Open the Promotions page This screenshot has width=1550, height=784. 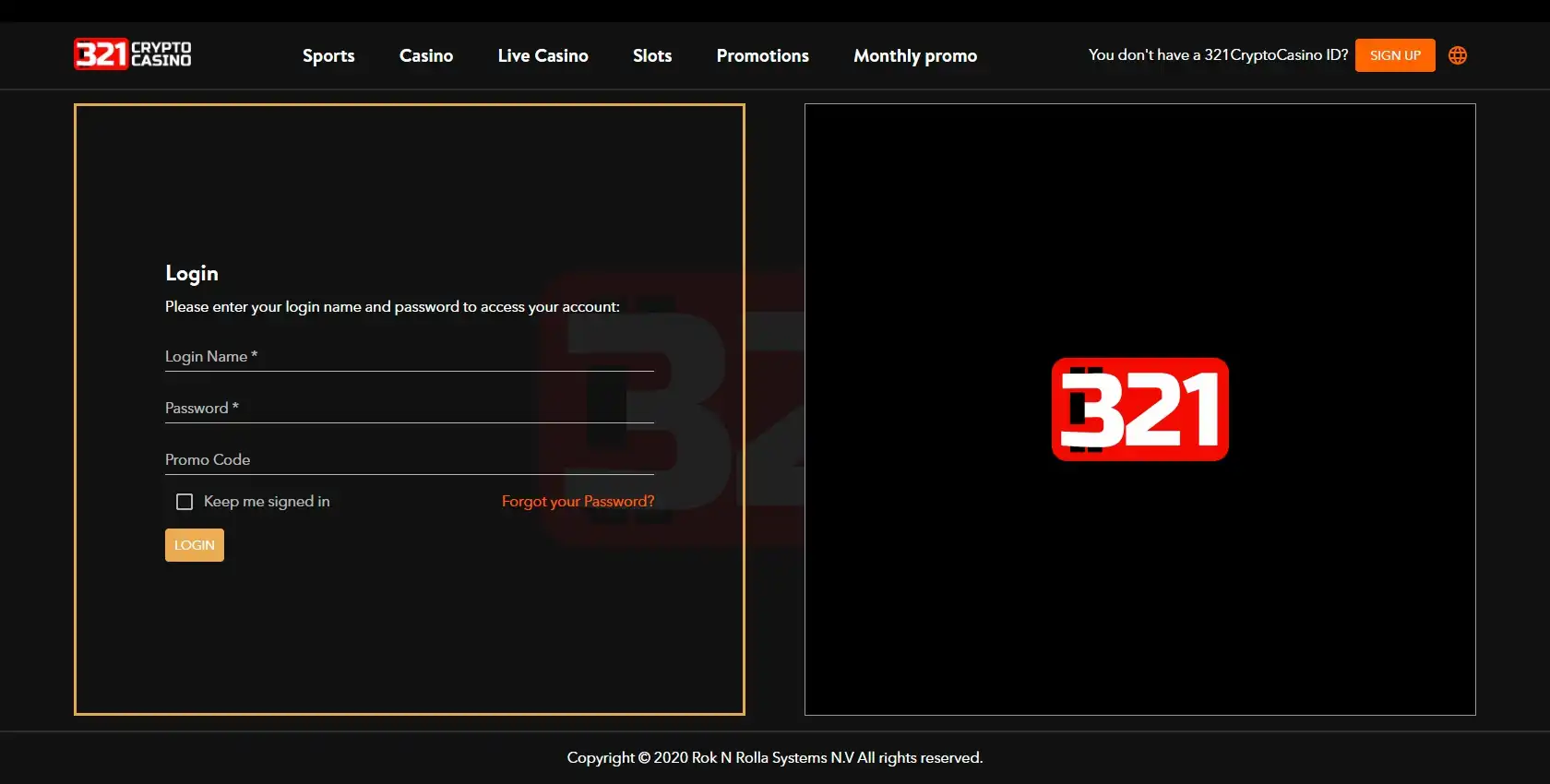coord(762,56)
